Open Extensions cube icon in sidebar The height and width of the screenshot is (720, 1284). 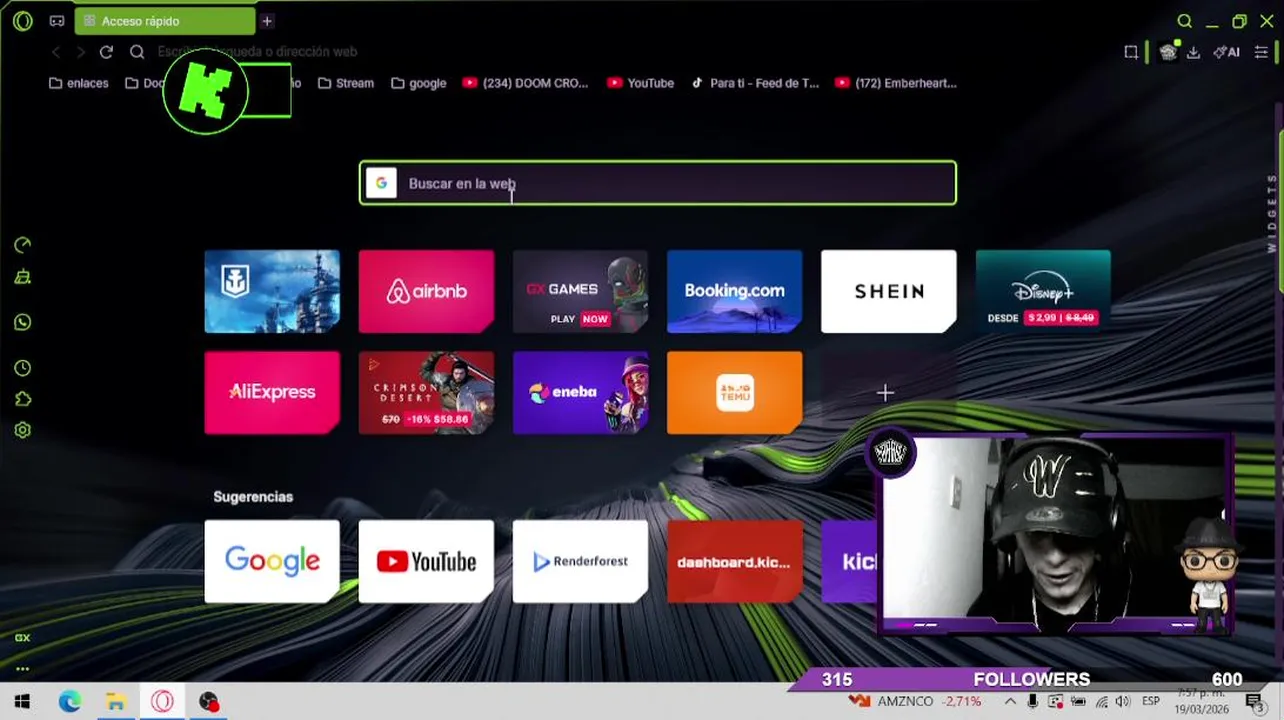point(22,399)
